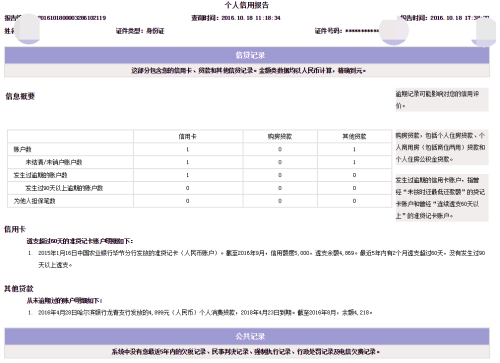
Task: Click the sentence starting '系统中没有您最近5年内的欠税记录'
Action: (x=246, y=352)
